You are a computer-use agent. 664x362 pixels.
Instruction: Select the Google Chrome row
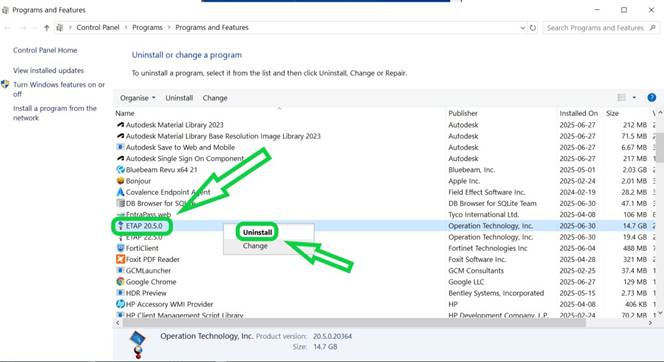pyautogui.click(x=385, y=282)
